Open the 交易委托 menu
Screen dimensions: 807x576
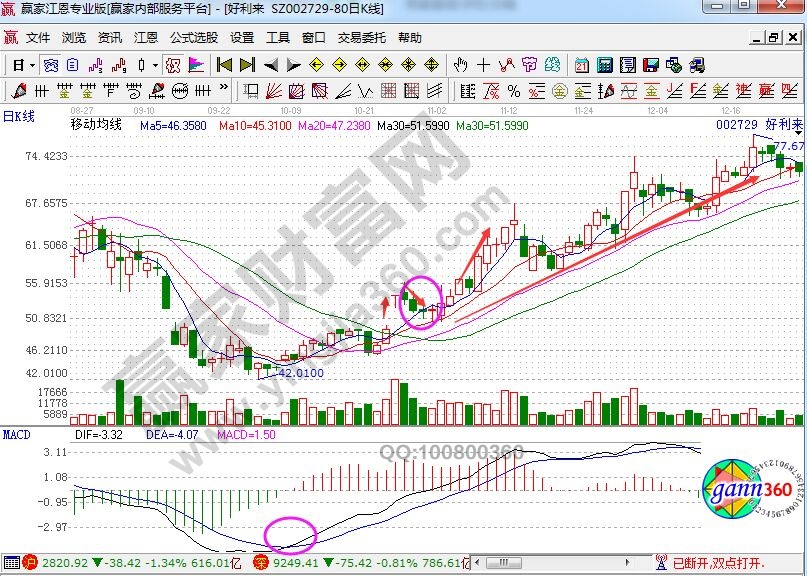pyautogui.click(x=361, y=38)
